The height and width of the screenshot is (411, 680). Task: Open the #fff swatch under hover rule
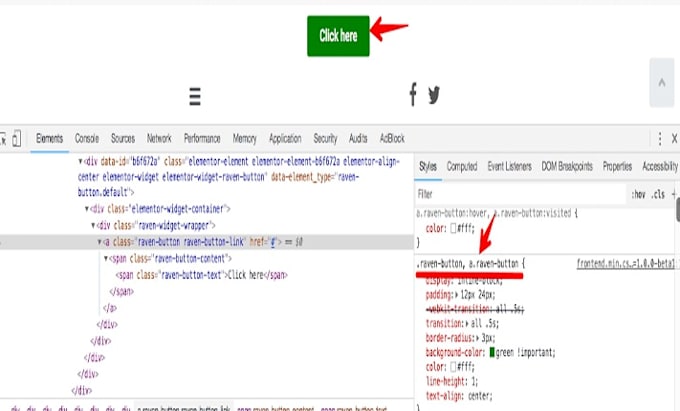(x=453, y=228)
